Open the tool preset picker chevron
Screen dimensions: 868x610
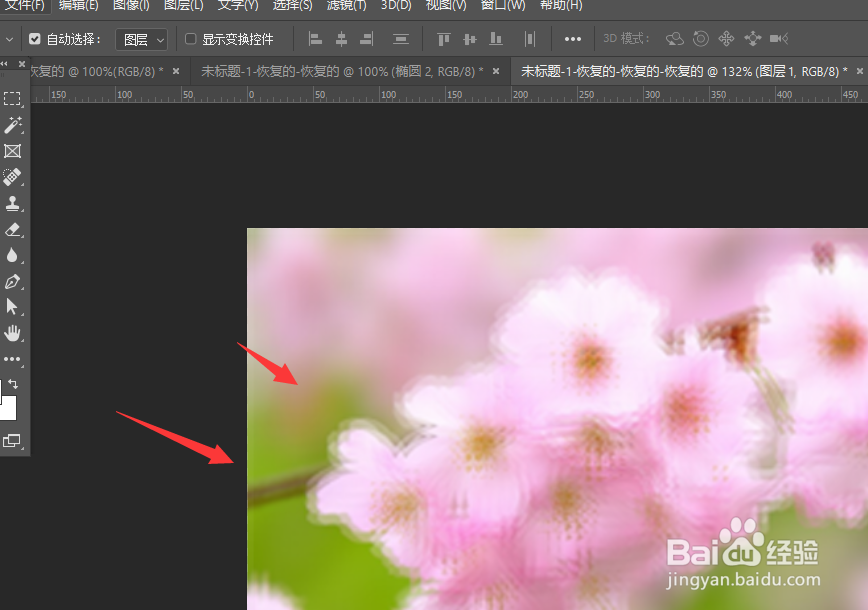click(9, 39)
